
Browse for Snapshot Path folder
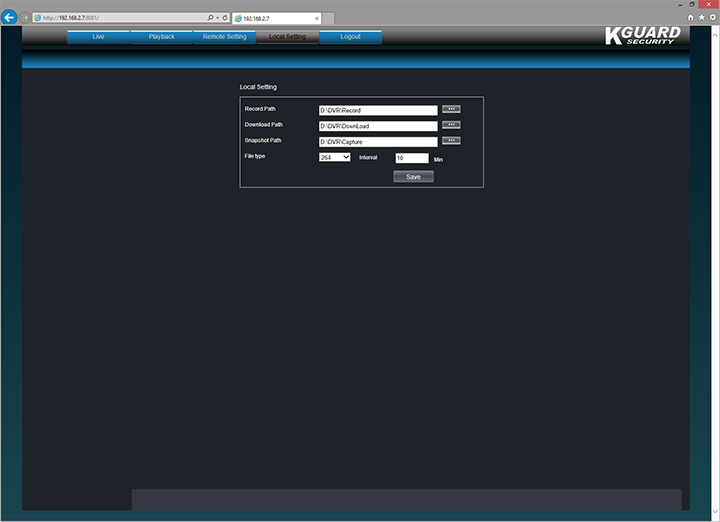[x=451, y=141]
